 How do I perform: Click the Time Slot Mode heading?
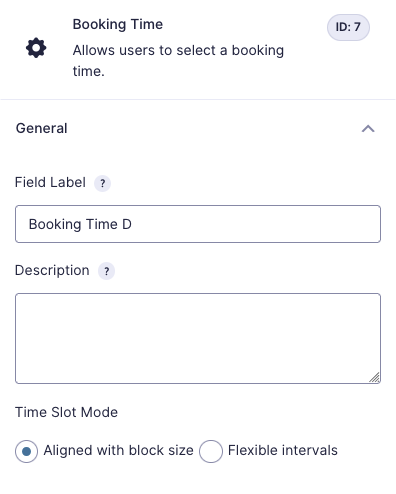click(x=66, y=412)
